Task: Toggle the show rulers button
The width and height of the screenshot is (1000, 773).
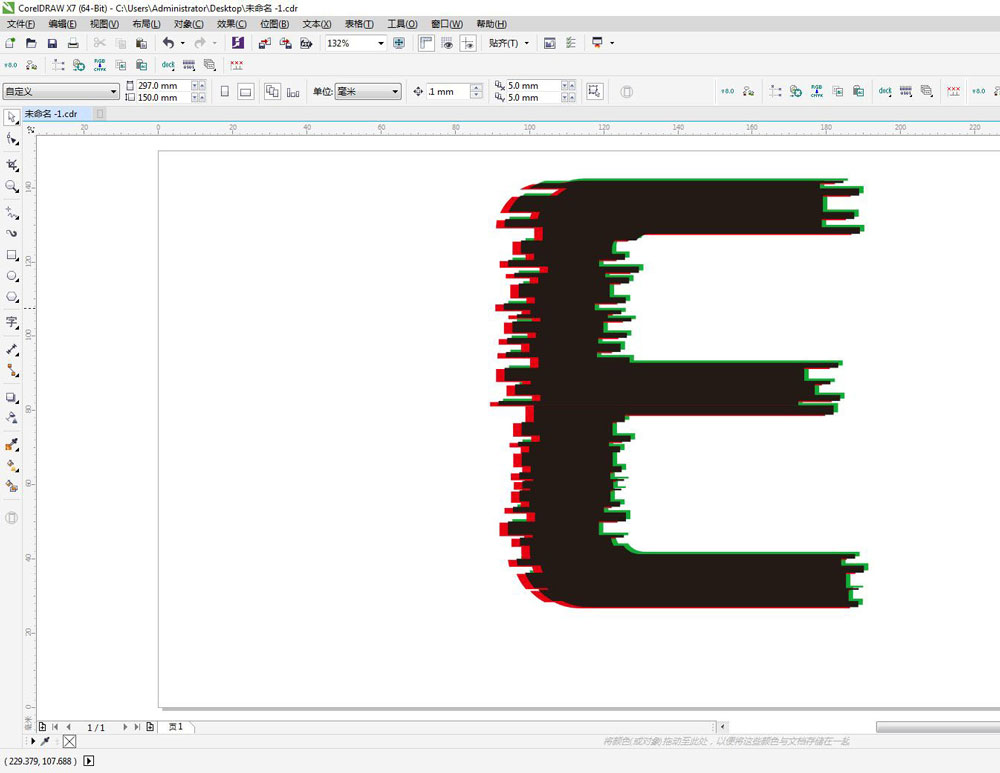Action: tap(426, 43)
